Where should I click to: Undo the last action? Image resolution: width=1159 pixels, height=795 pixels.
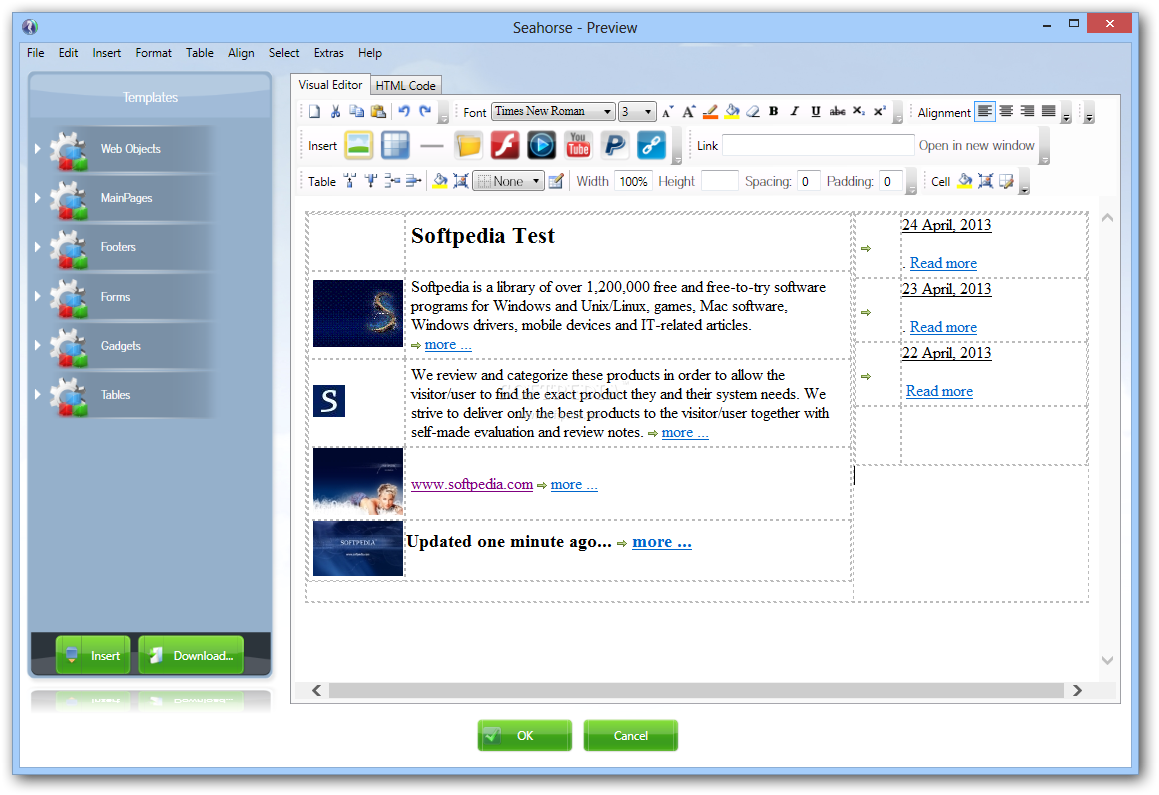(404, 112)
